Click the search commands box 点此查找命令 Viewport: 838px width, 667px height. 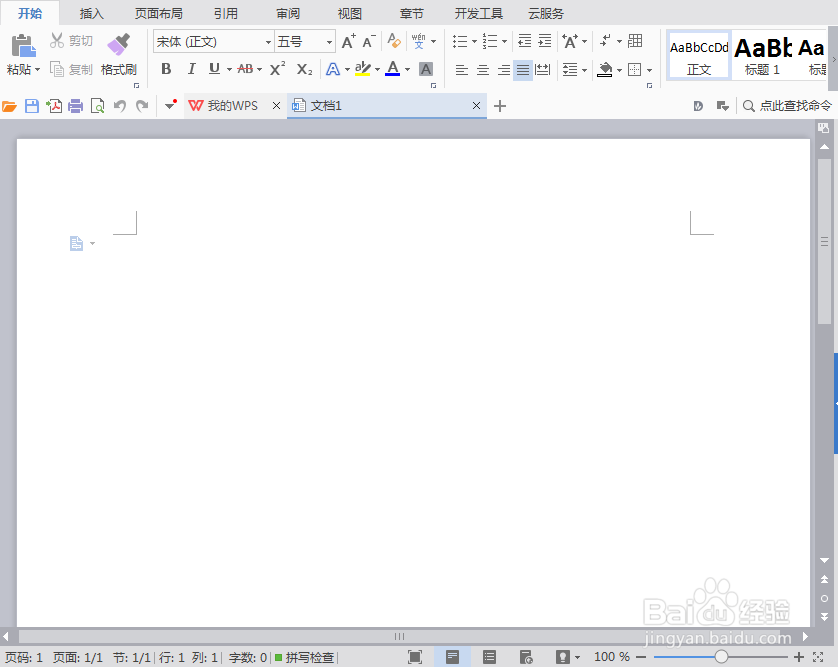click(x=787, y=106)
